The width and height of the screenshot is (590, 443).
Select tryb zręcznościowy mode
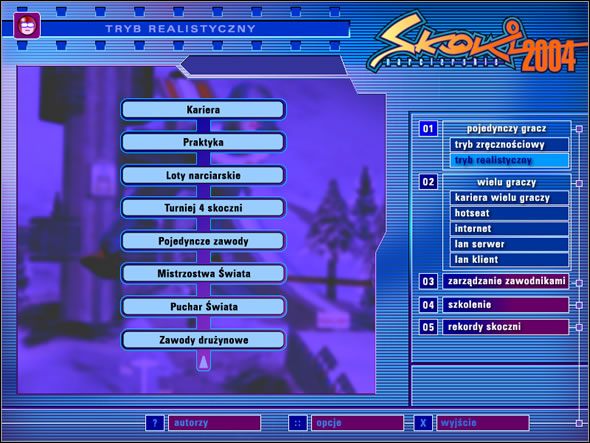click(x=509, y=145)
